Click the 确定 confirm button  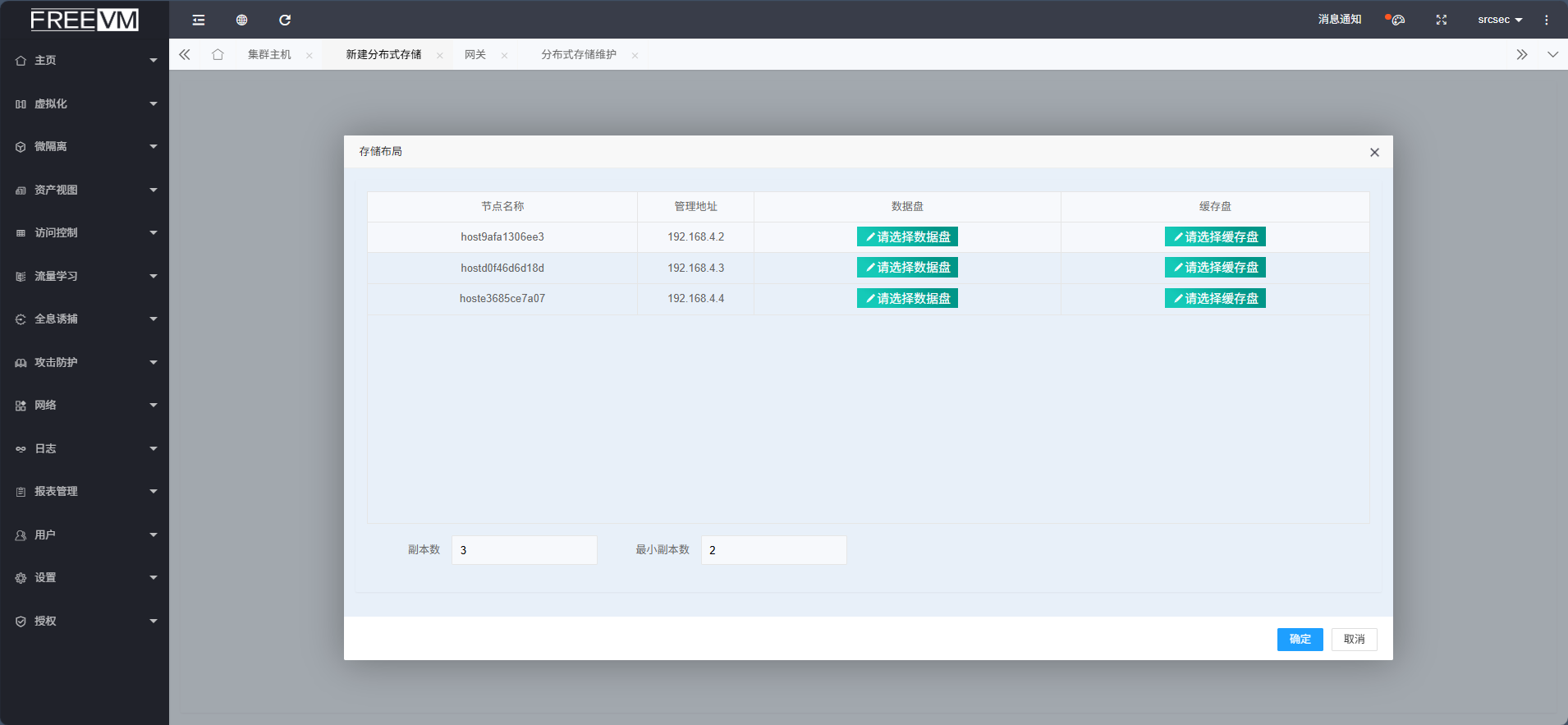coord(1300,640)
